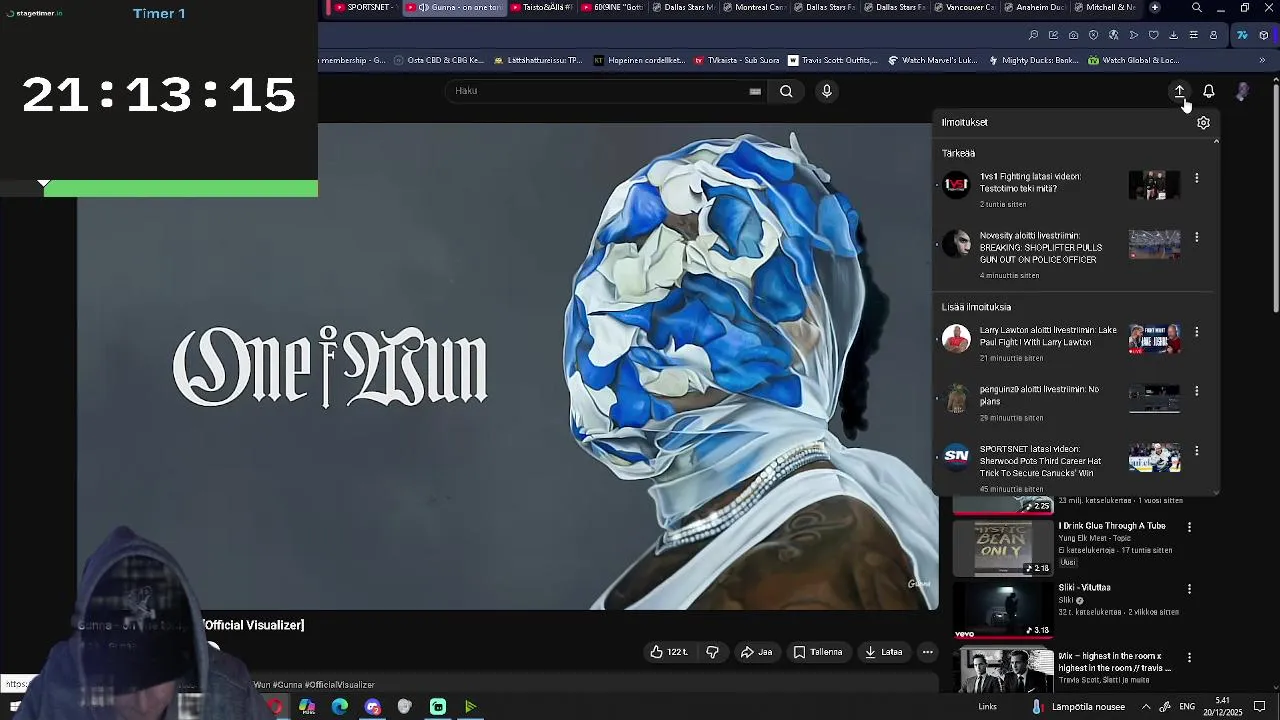The height and width of the screenshot is (720, 1280).
Task: Open TVkaista - Sub Suora bookmark
Action: tap(736, 60)
